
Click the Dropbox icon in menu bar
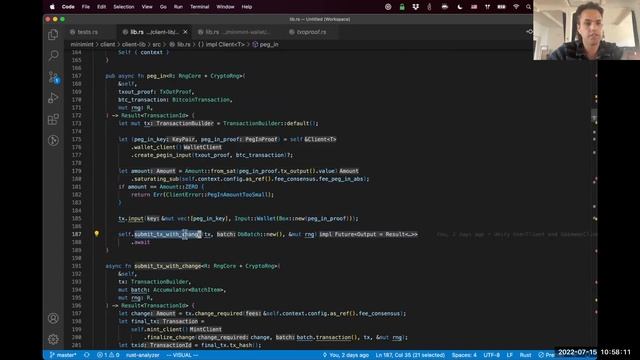pos(416,7)
